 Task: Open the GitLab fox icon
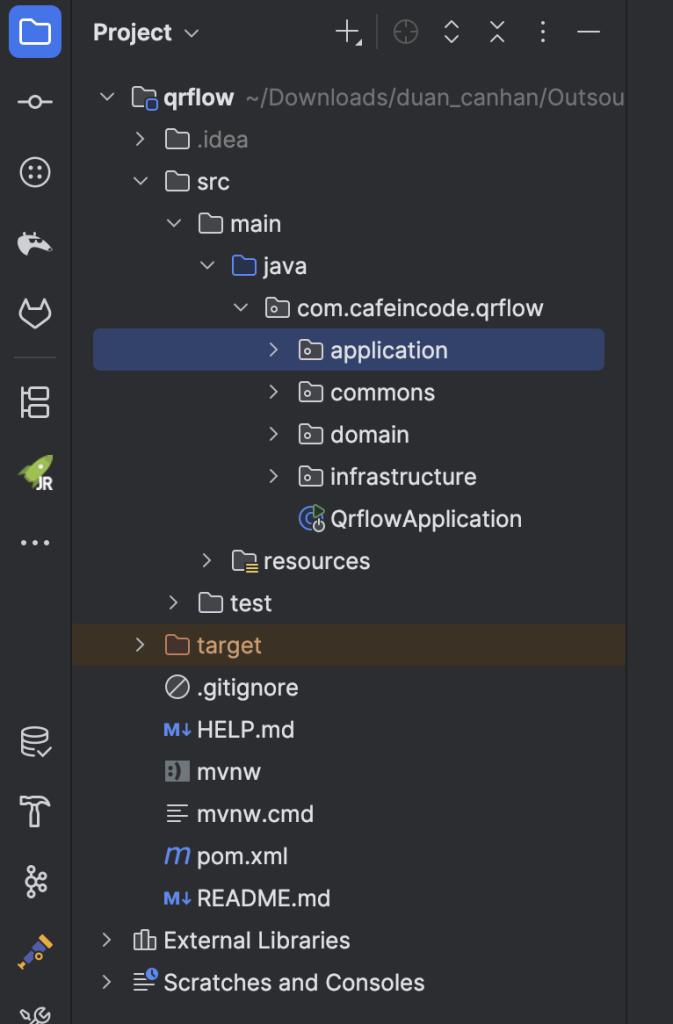click(x=35, y=314)
